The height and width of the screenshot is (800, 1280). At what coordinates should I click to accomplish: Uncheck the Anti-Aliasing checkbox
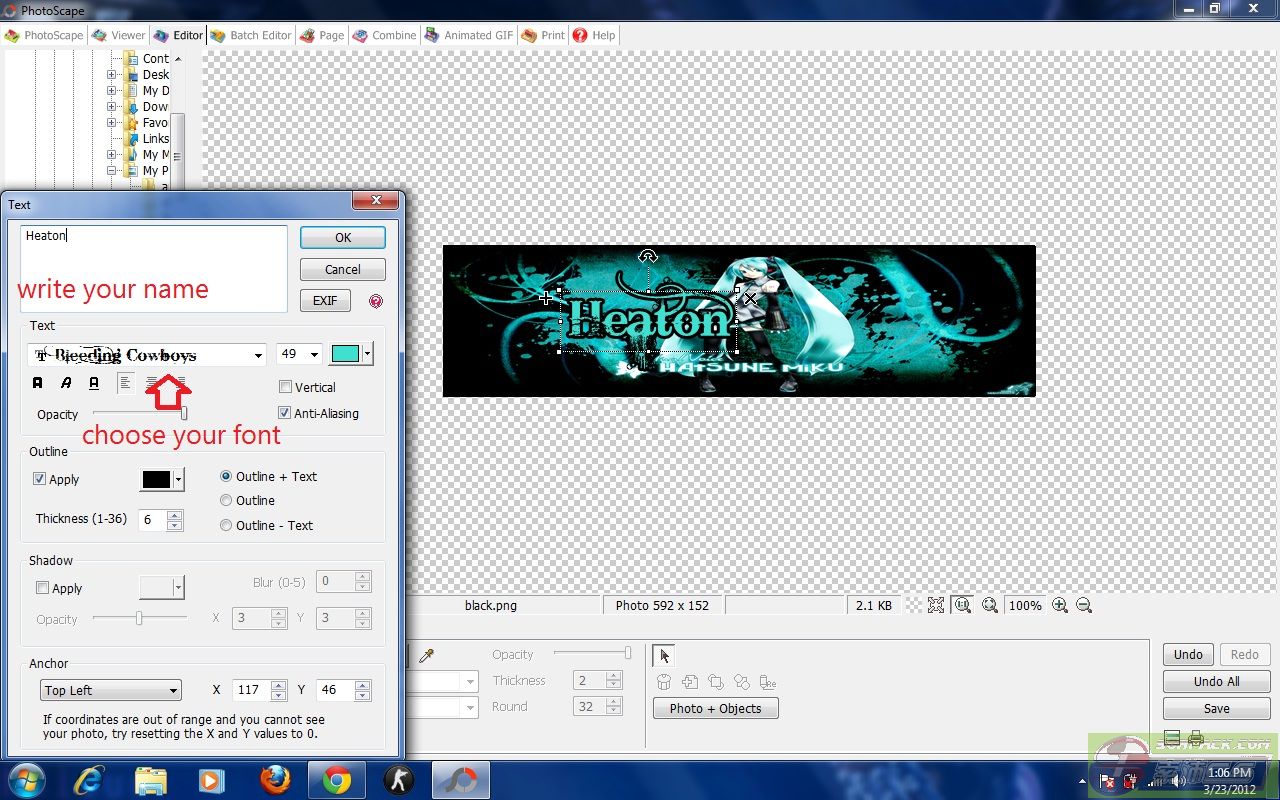(x=285, y=413)
